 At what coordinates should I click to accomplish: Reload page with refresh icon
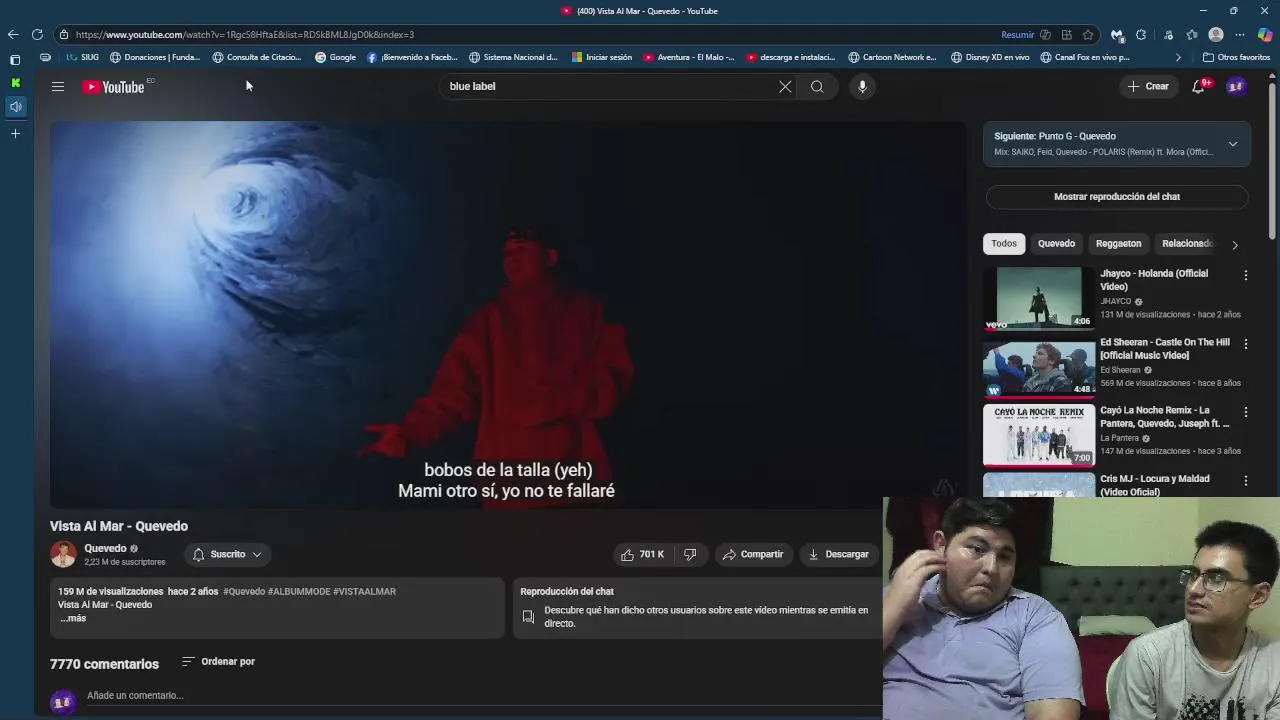click(37, 34)
